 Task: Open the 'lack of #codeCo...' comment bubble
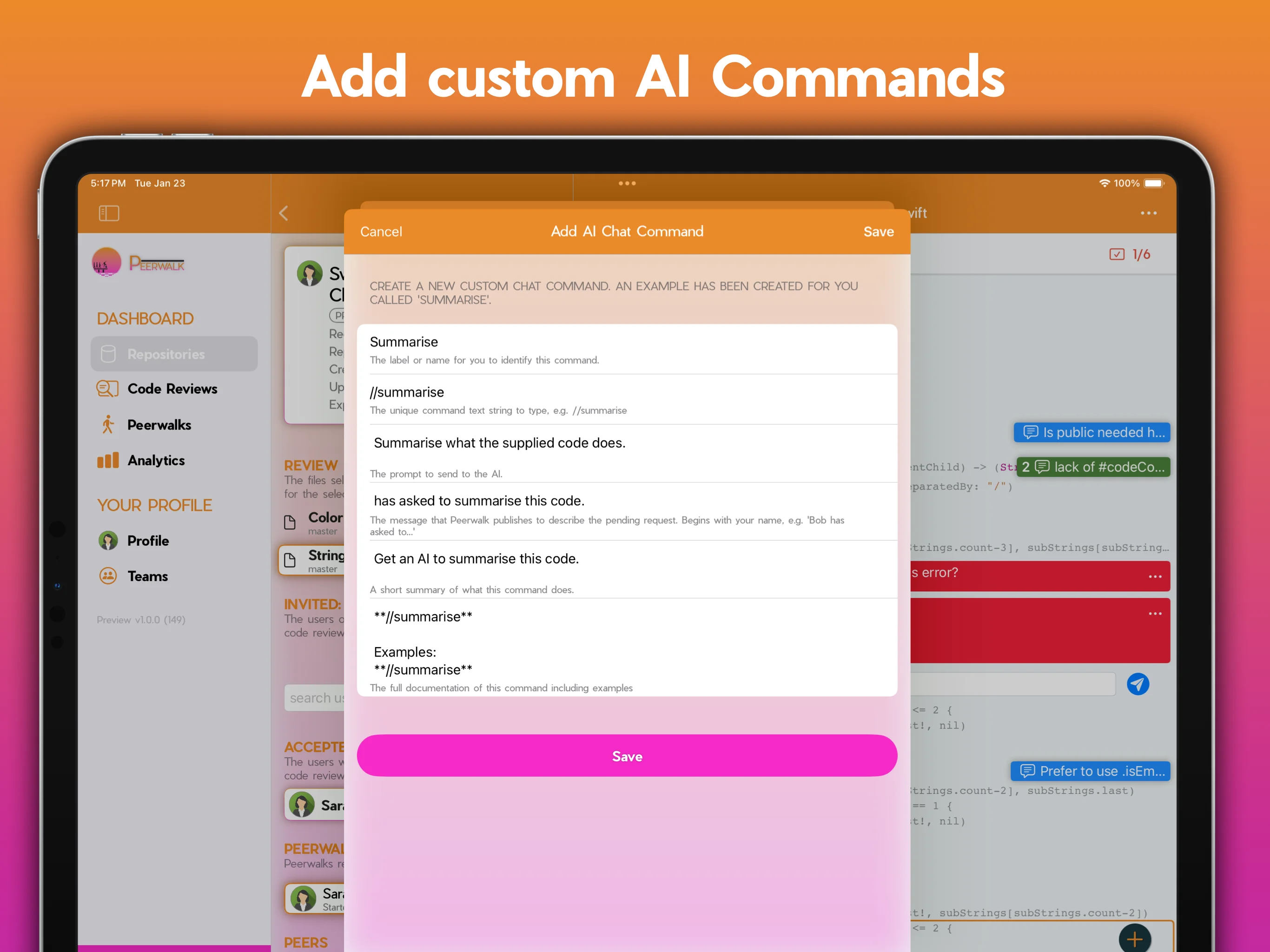pos(1093,467)
